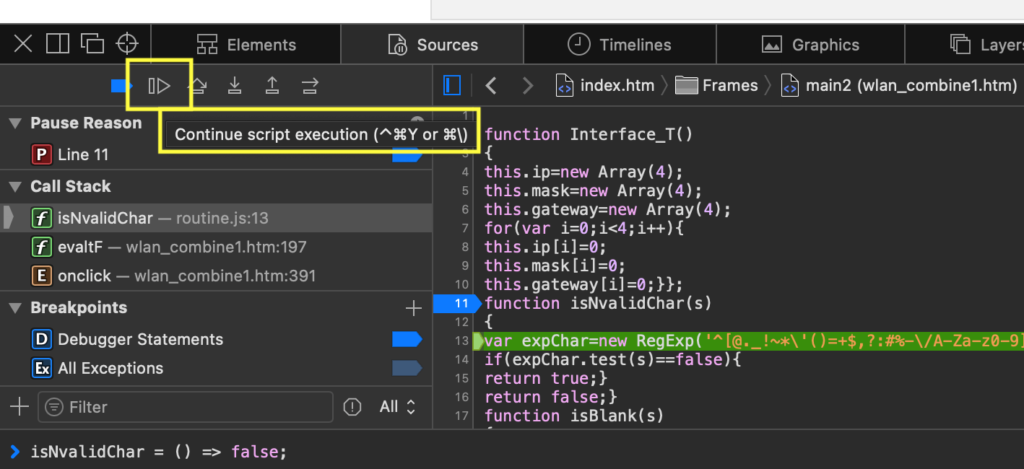1024x469 pixels.
Task: Click the line 11 breakpoint marker
Action: (x=459, y=303)
